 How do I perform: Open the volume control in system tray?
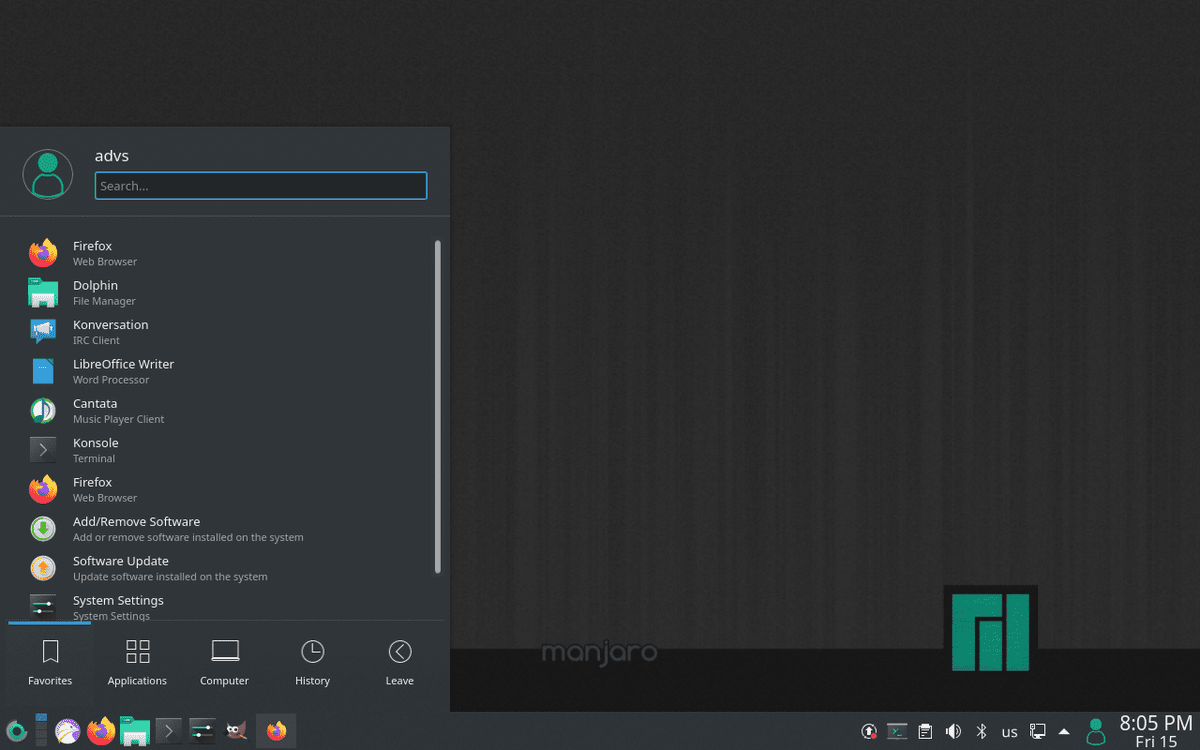(x=953, y=731)
